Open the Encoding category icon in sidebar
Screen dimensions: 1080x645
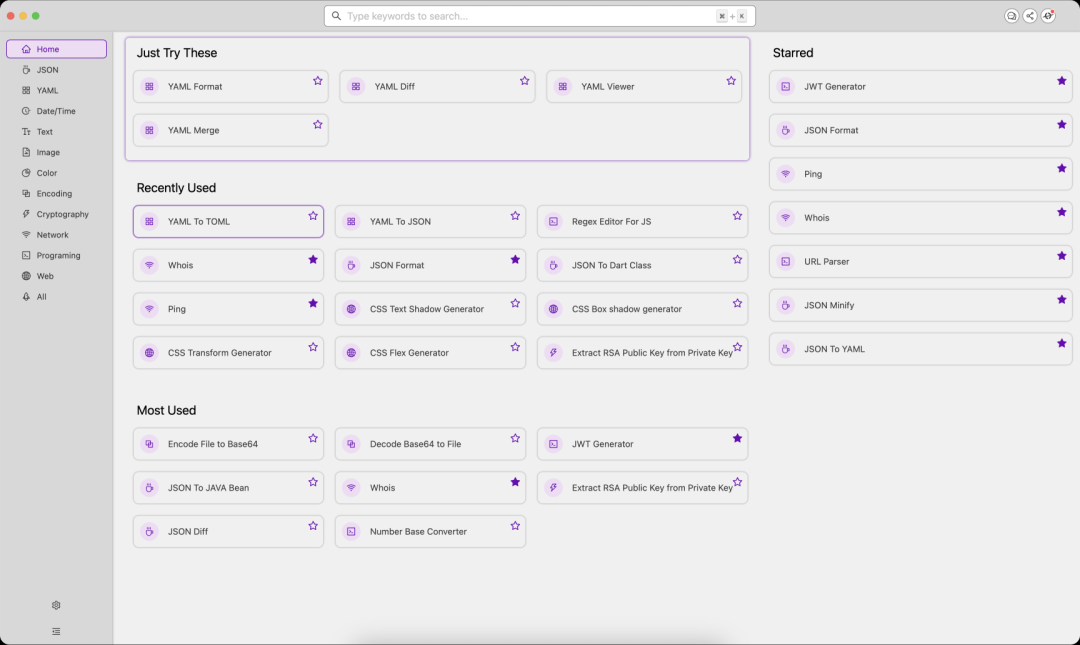tap(26, 194)
